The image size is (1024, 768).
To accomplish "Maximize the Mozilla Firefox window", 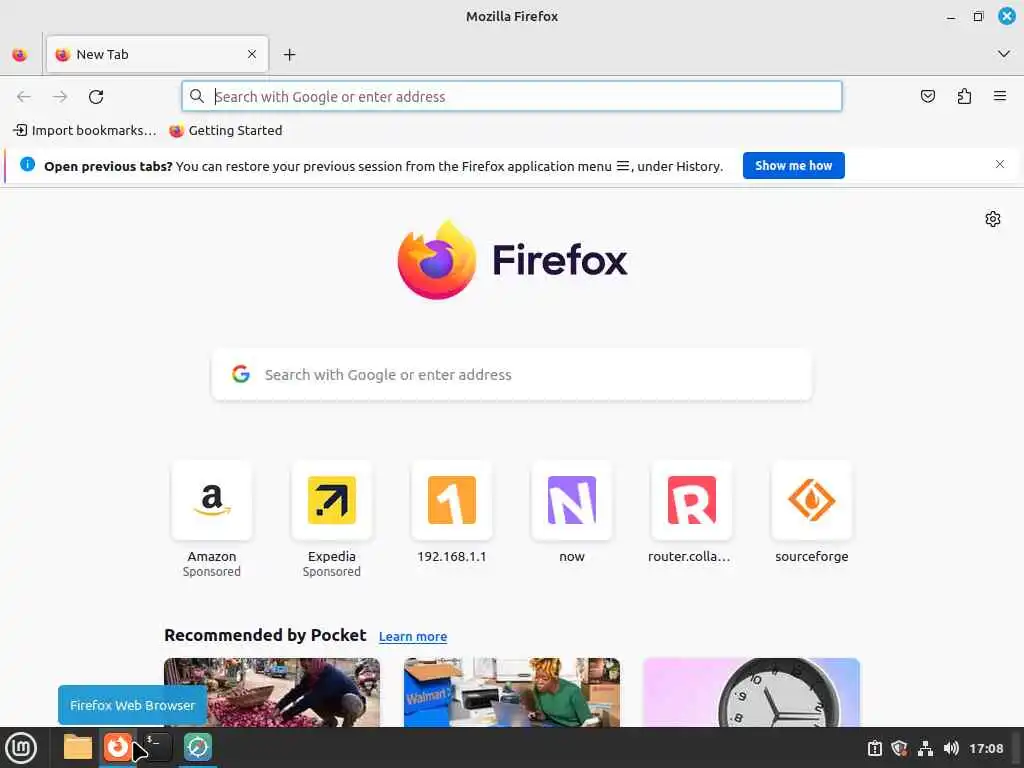I will click(978, 17).
